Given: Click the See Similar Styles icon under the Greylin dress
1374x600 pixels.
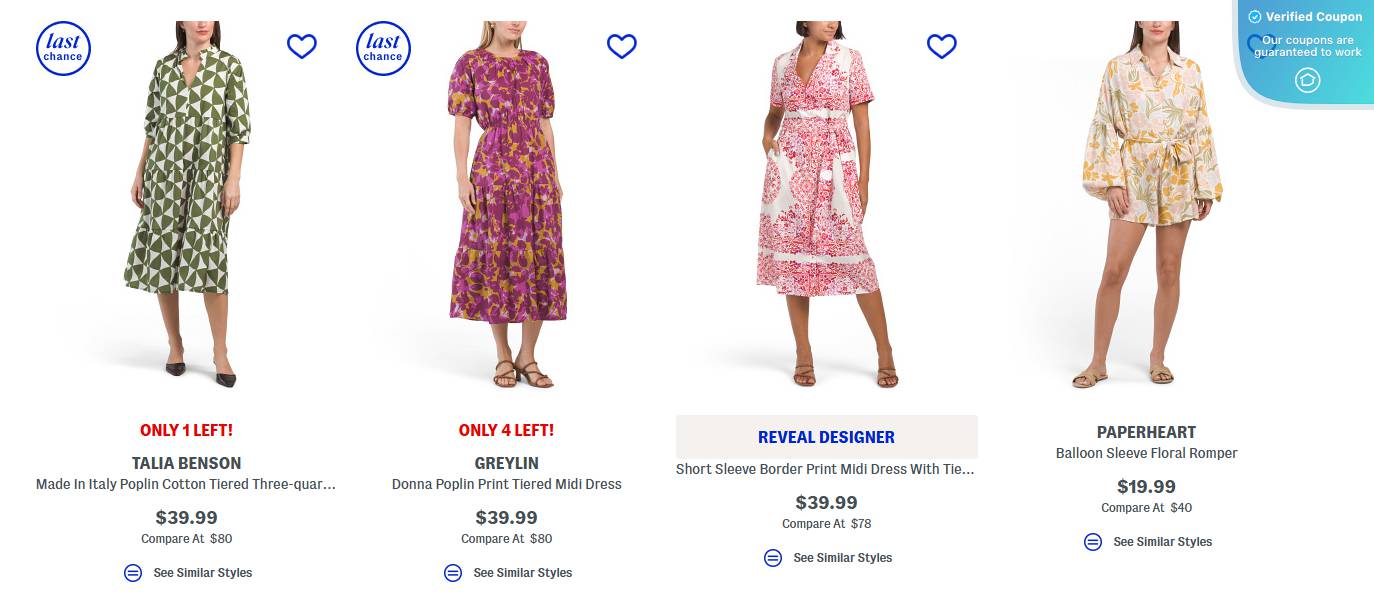Looking at the screenshot, I should tap(452, 573).
